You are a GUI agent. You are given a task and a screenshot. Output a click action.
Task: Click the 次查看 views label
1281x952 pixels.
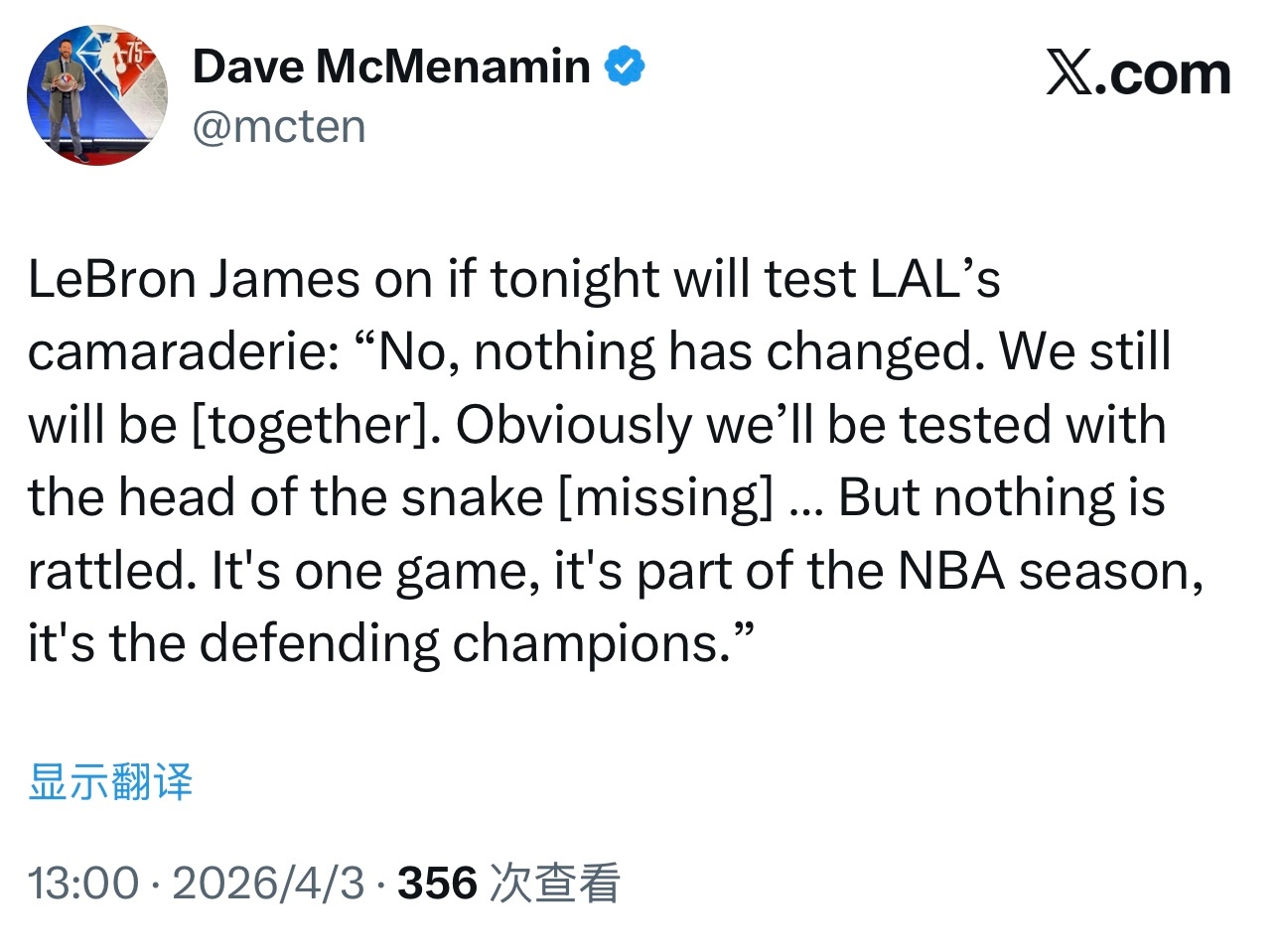[555, 884]
